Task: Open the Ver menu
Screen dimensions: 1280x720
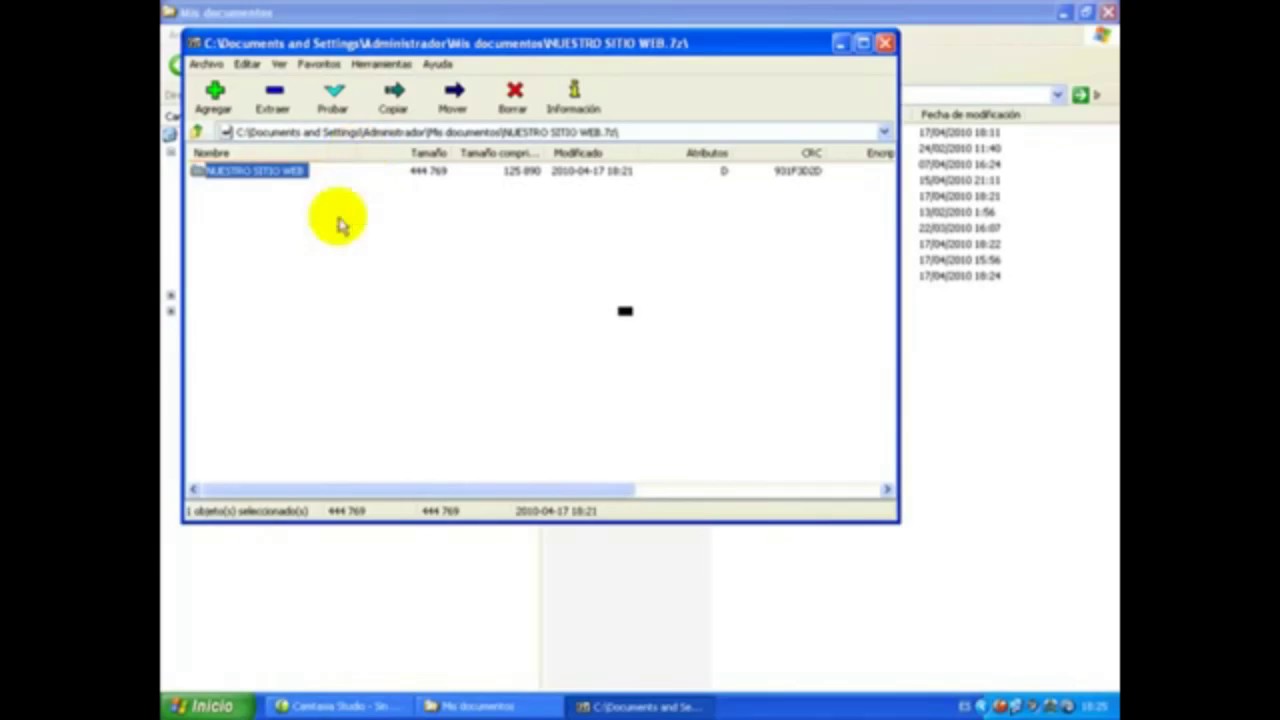Action: tap(279, 64)
